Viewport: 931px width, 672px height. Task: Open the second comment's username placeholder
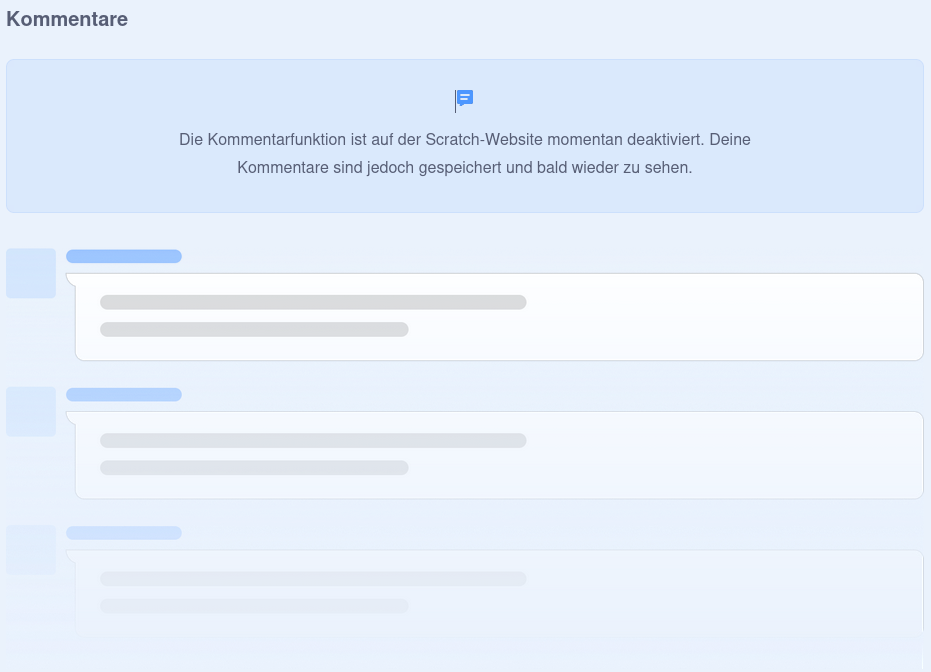click(124, 395)
